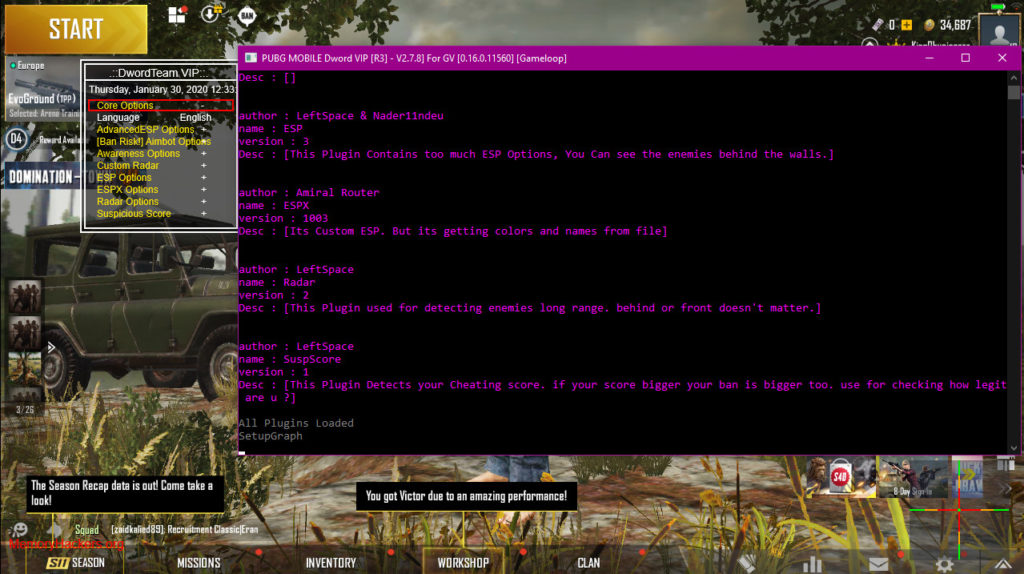Screen dimensions: 1024x574
Task: Open the download resources icon
Action: (x=211, y=14)
